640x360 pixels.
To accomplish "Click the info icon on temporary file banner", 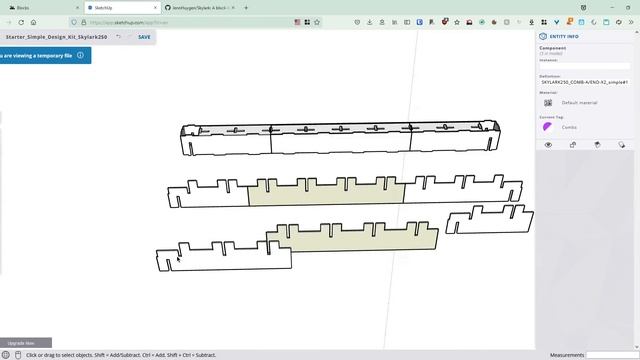I will [80, 55].
